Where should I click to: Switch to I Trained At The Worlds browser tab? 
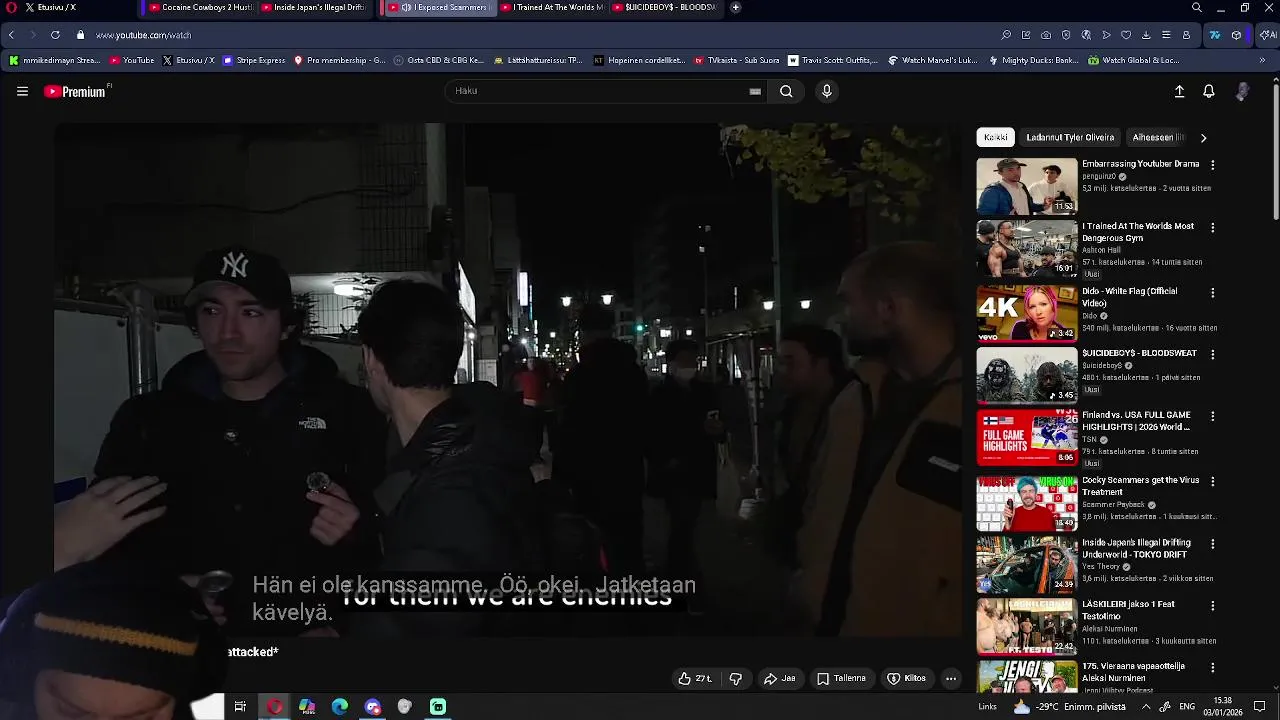pyautogui.click(x=552, y=7)
